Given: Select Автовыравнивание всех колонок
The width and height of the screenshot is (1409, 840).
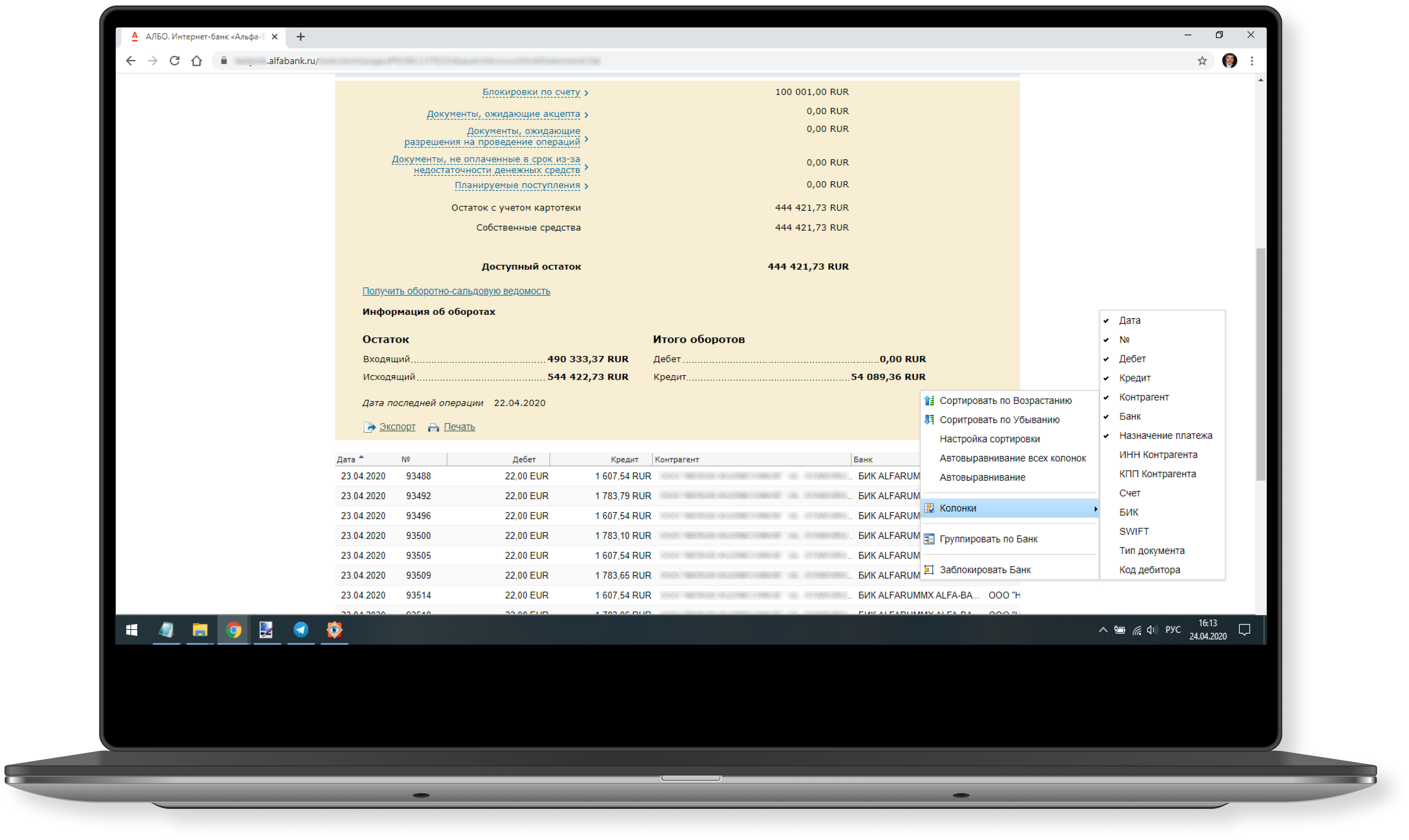Looking at the screenshot, I should 1010,459.
